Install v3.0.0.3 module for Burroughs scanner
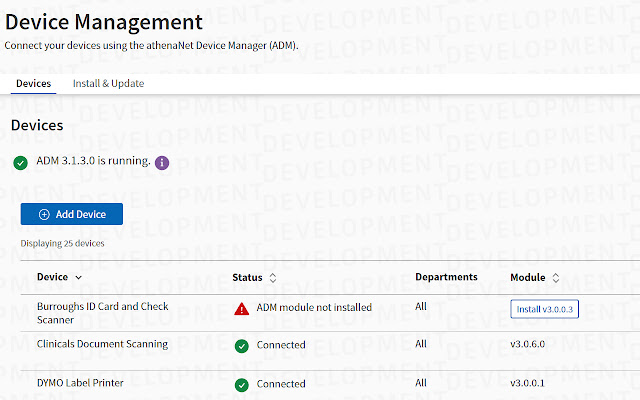Viewport: 640px width, 400px height. [544, 309]
